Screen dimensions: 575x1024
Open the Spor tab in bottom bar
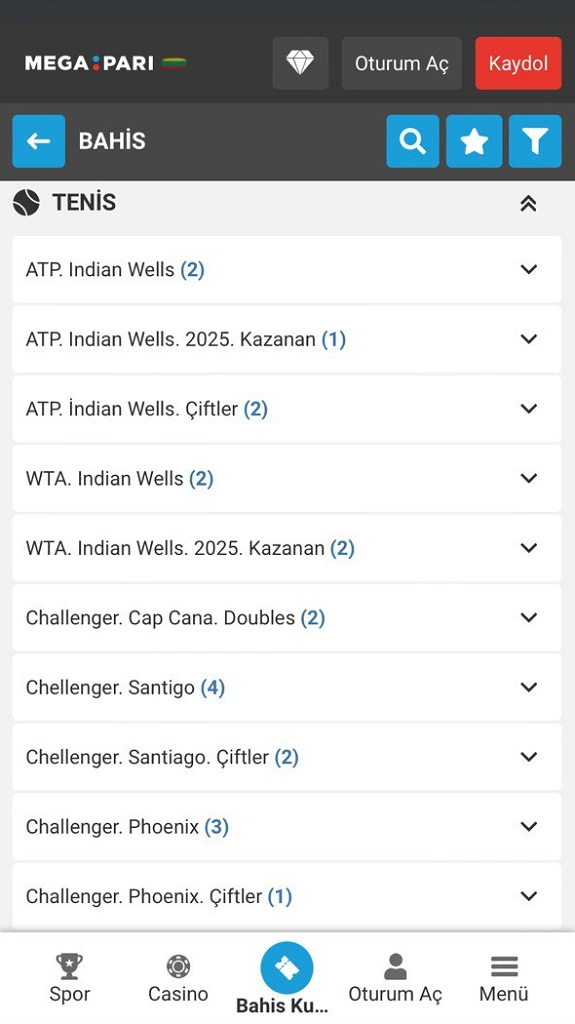coord(69,978)
